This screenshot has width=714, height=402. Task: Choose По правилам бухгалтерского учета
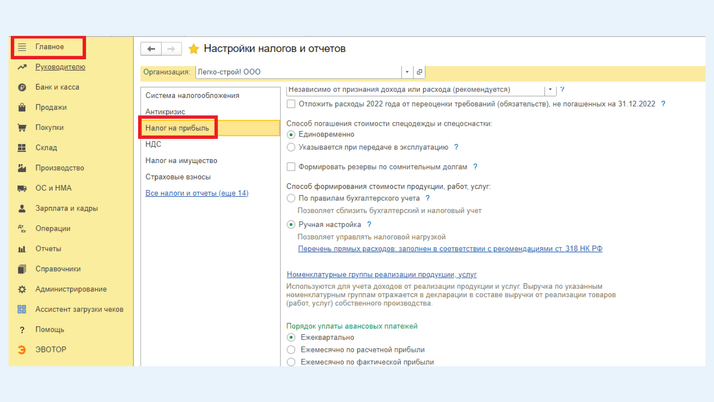point(291,198)
